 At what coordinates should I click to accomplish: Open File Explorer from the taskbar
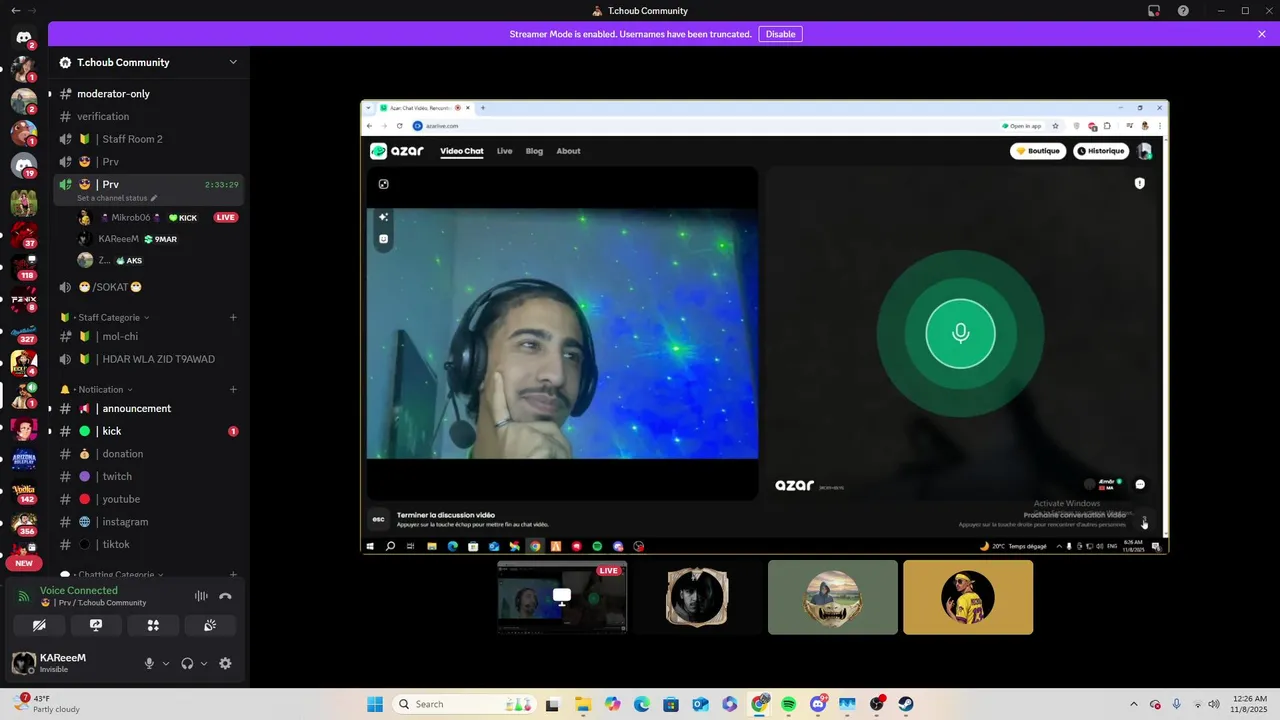583,704
